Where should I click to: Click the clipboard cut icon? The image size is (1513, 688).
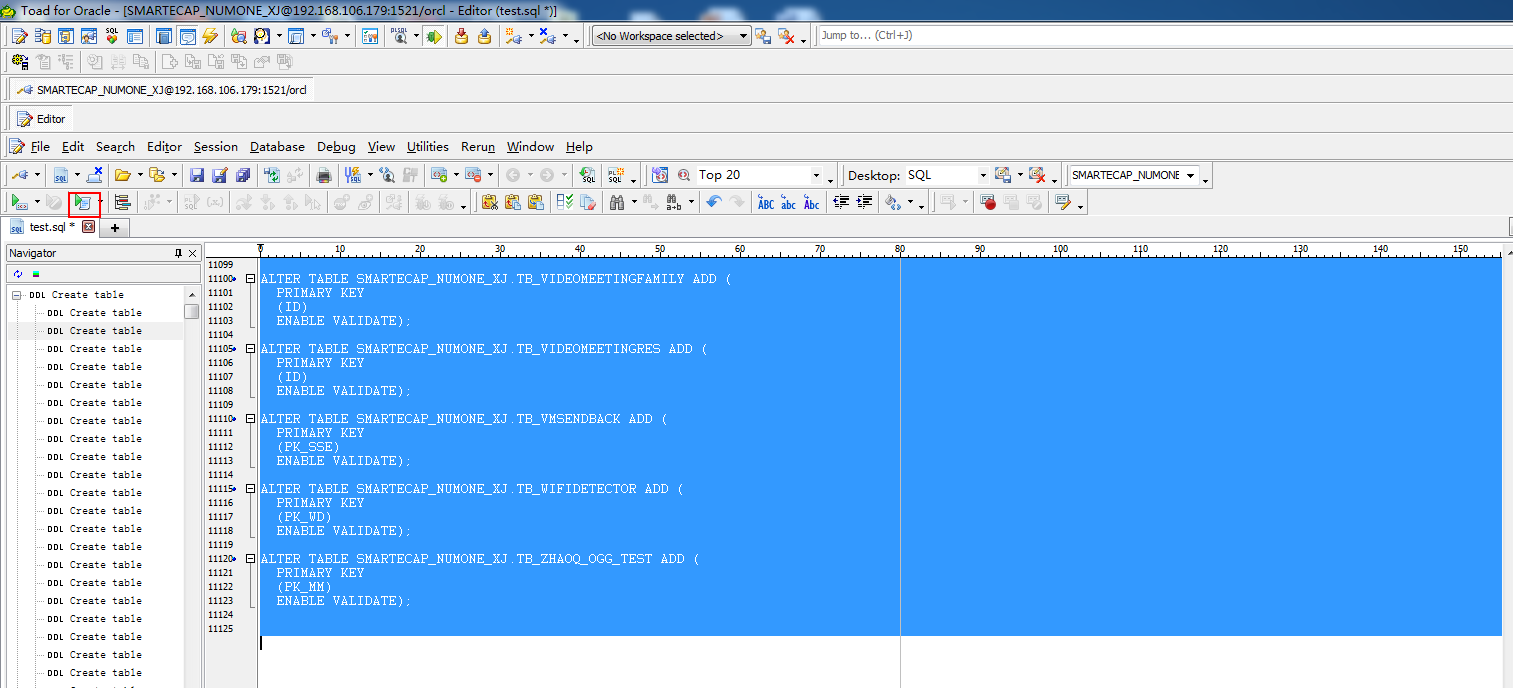click(489, 203)
